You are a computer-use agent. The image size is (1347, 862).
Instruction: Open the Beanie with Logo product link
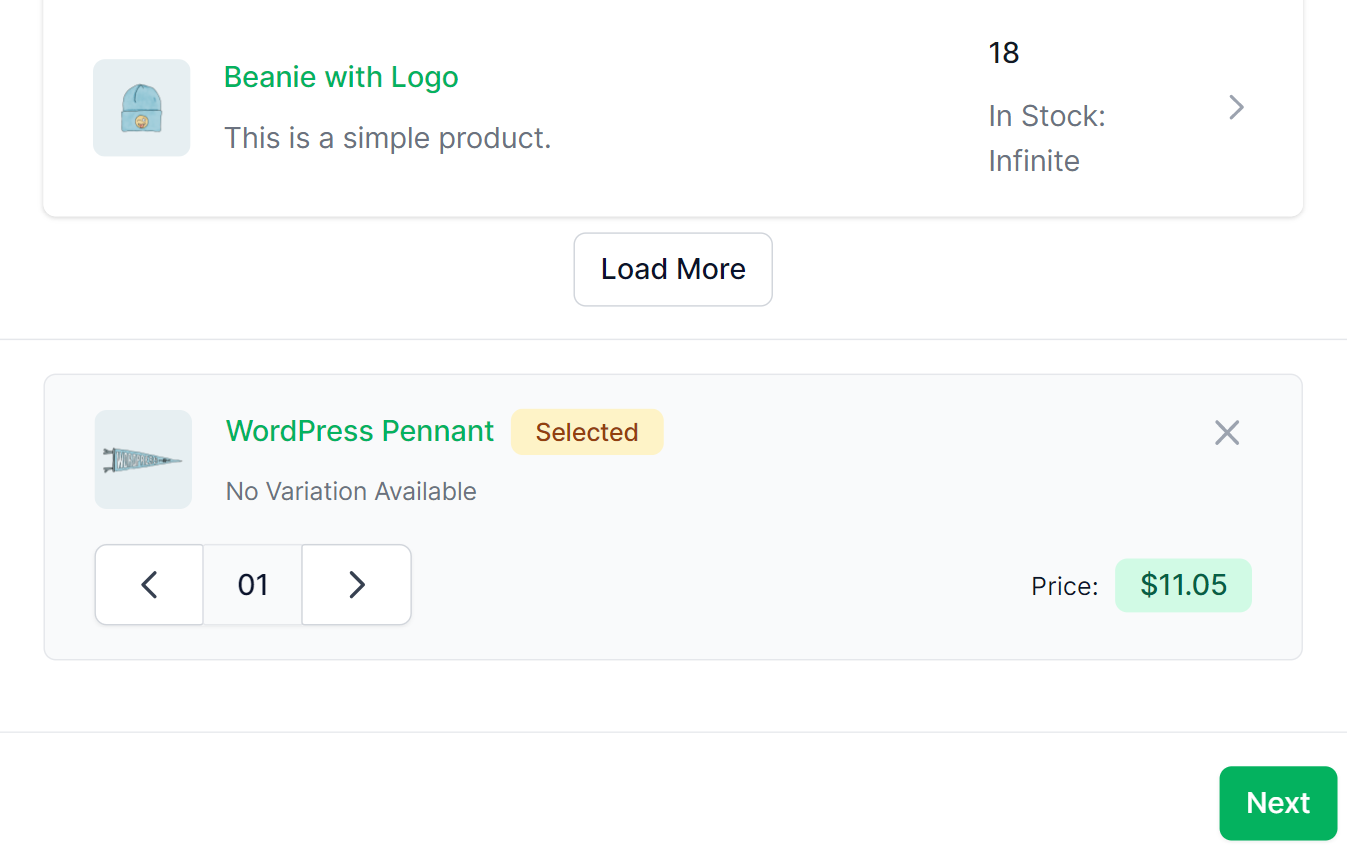point(341,77)
